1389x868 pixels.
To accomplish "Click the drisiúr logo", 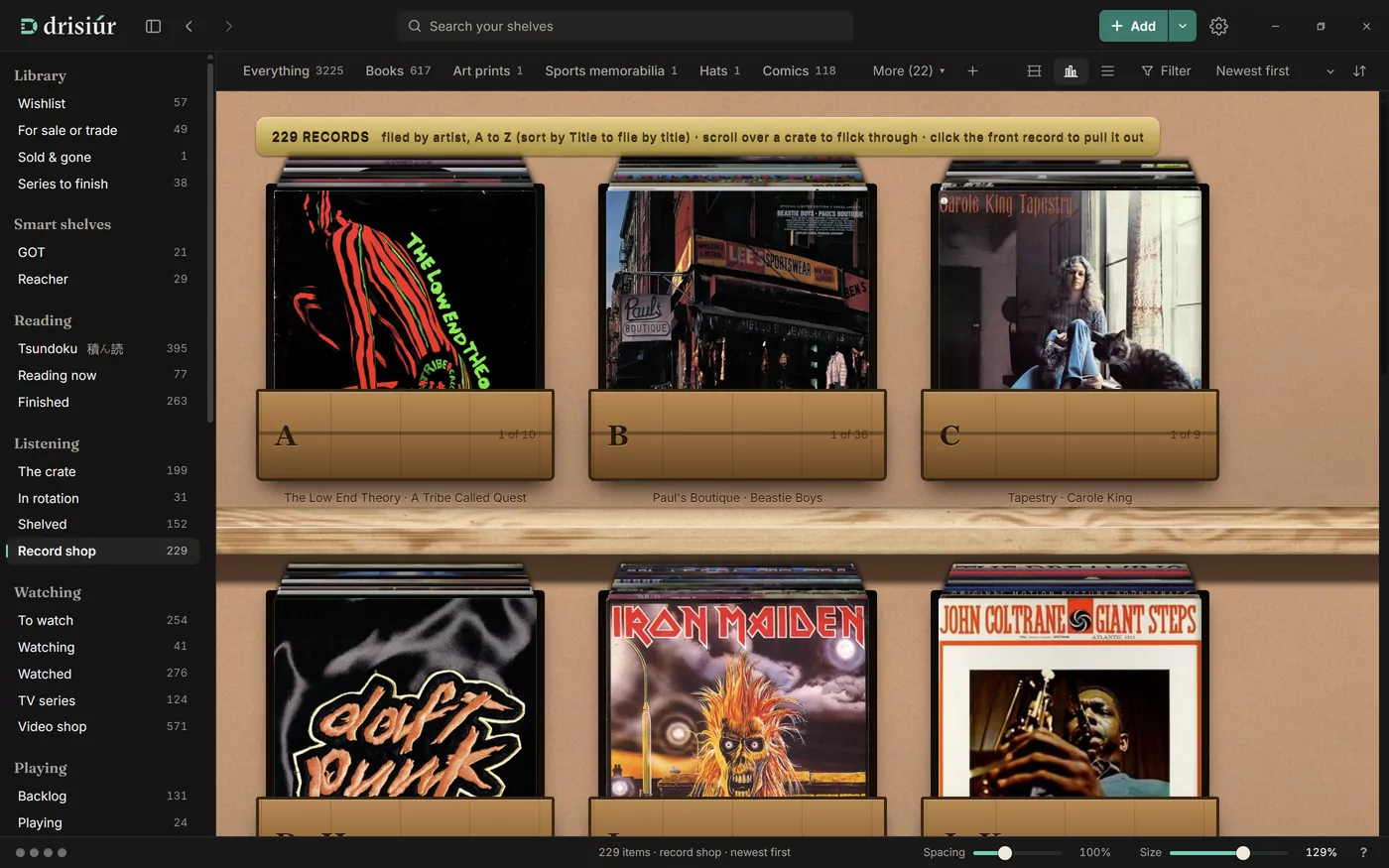I will pos(68,26).
